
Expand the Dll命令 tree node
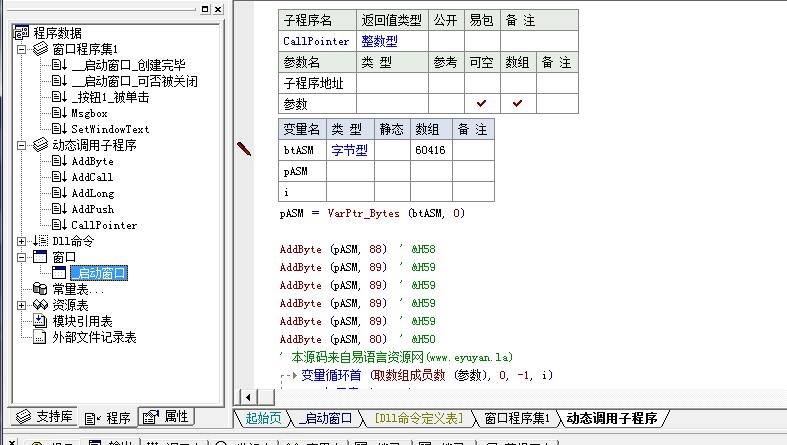[x=22, y=241]
